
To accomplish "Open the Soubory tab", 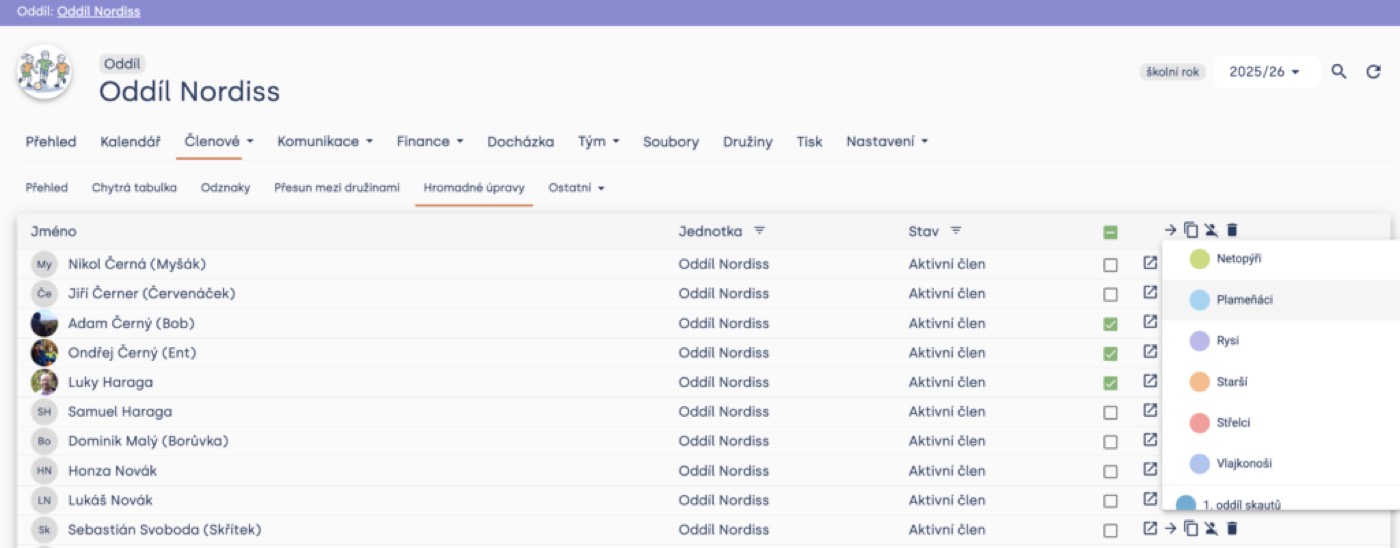I will (671, 142).
